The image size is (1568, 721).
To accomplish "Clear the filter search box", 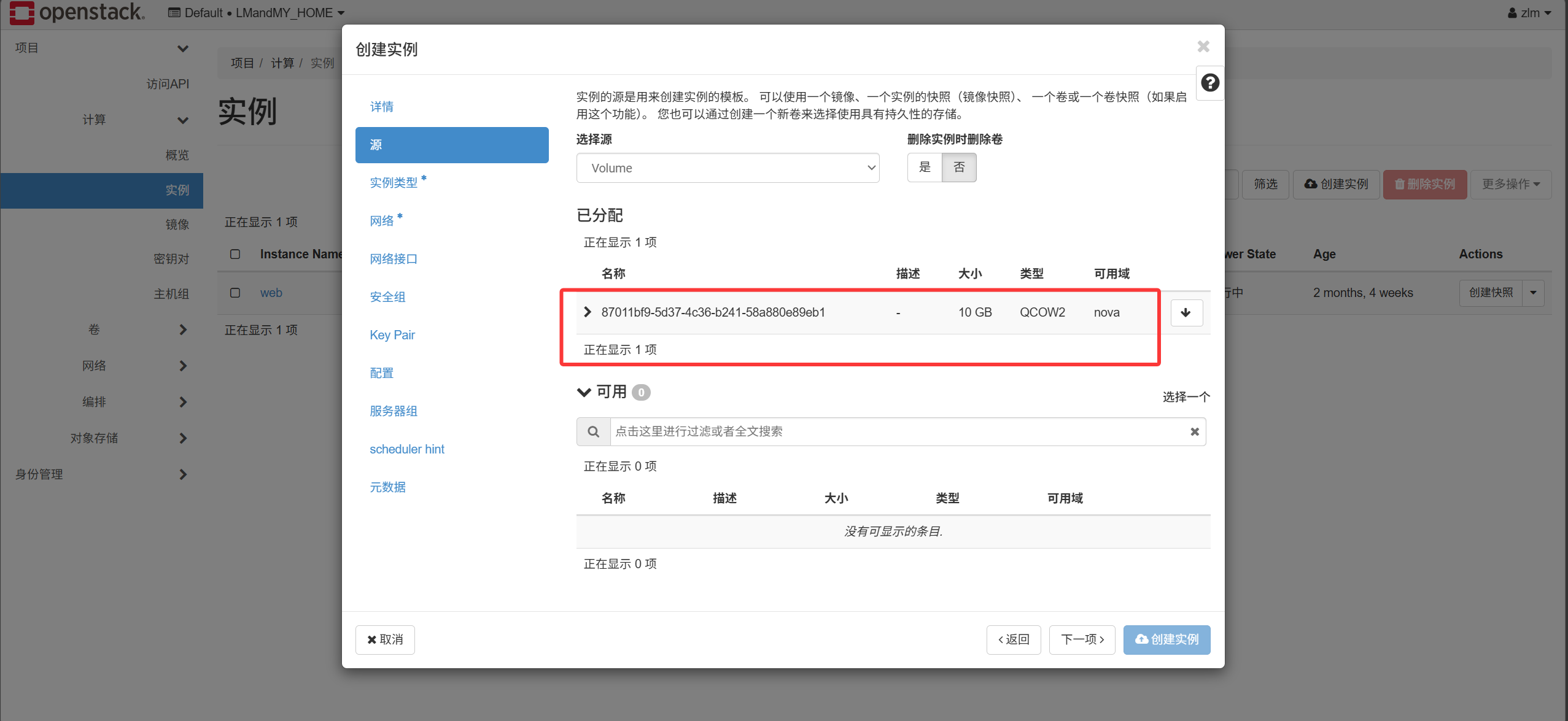I will 1195,432.
